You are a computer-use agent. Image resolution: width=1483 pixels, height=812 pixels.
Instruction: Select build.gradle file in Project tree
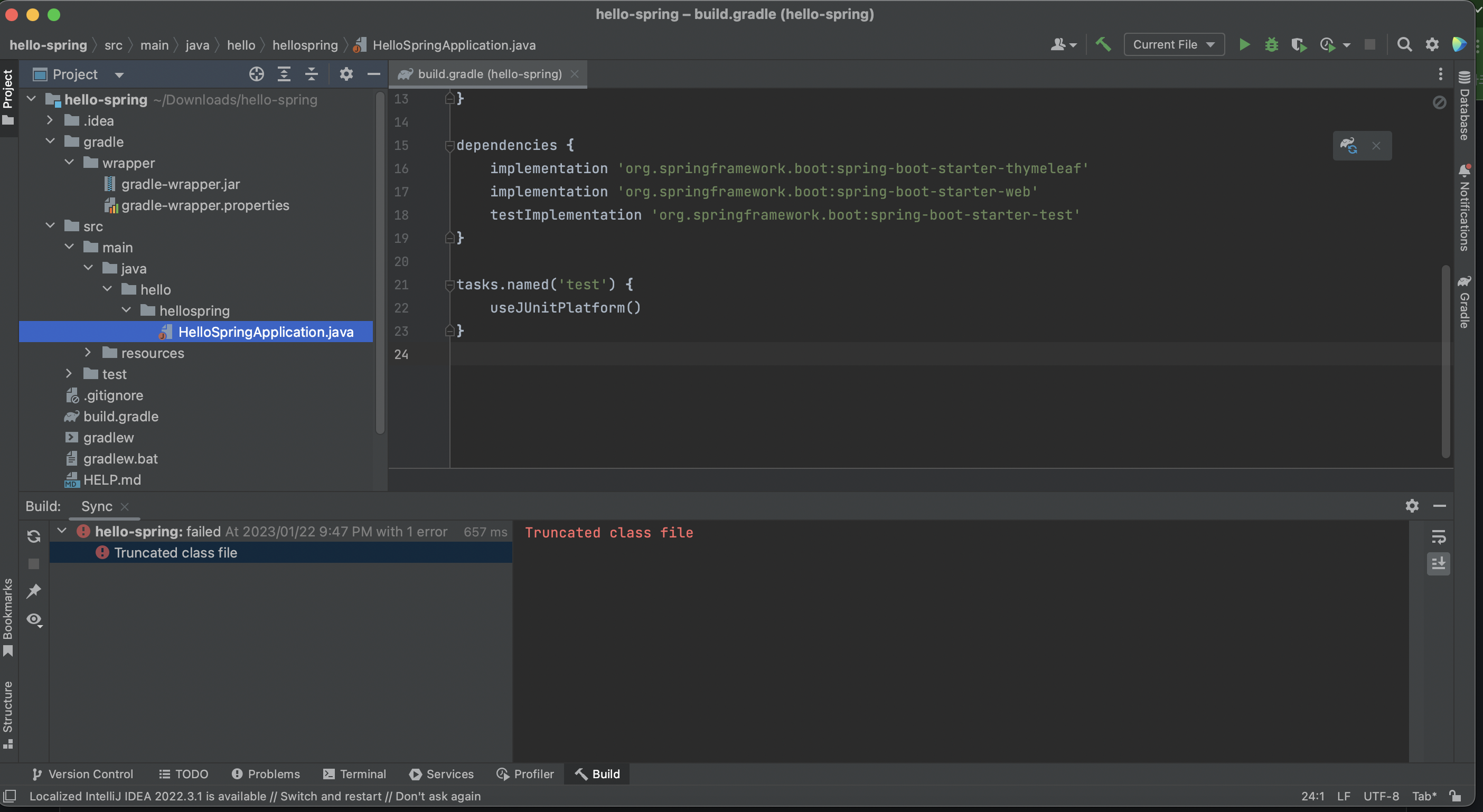pos(111,416)
